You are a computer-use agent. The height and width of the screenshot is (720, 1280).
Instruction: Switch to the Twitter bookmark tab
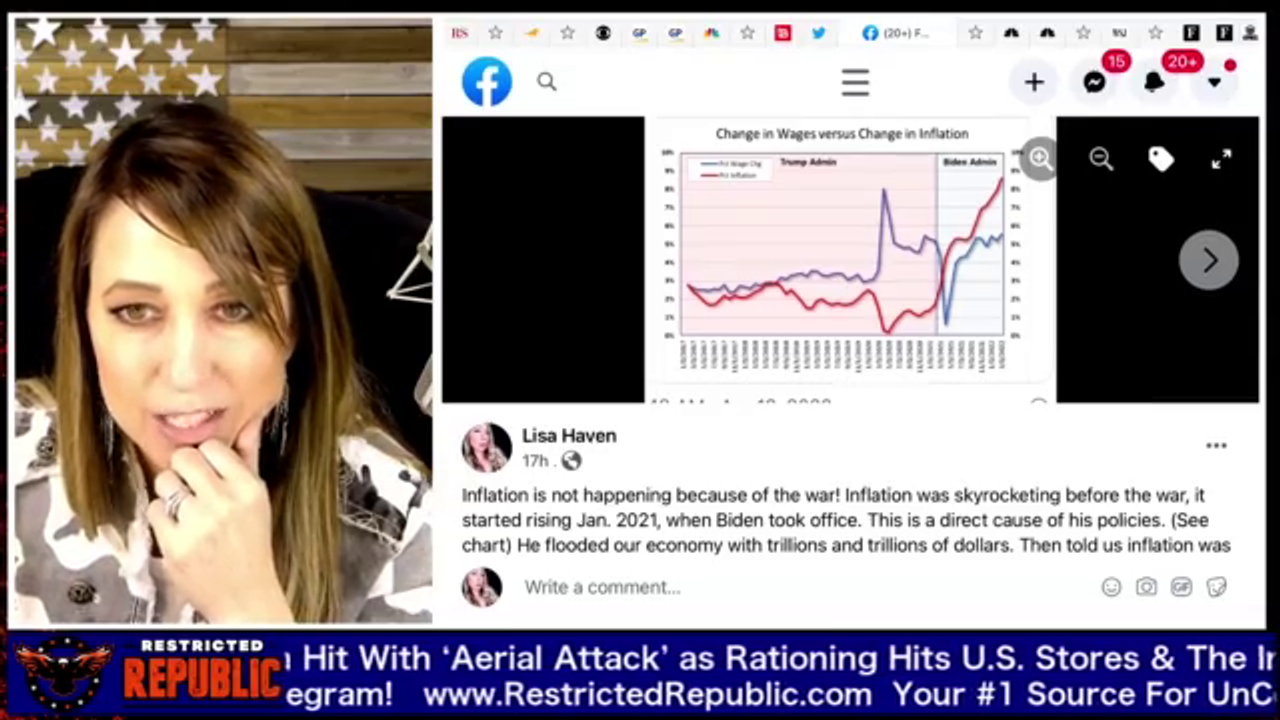point(818,33)
